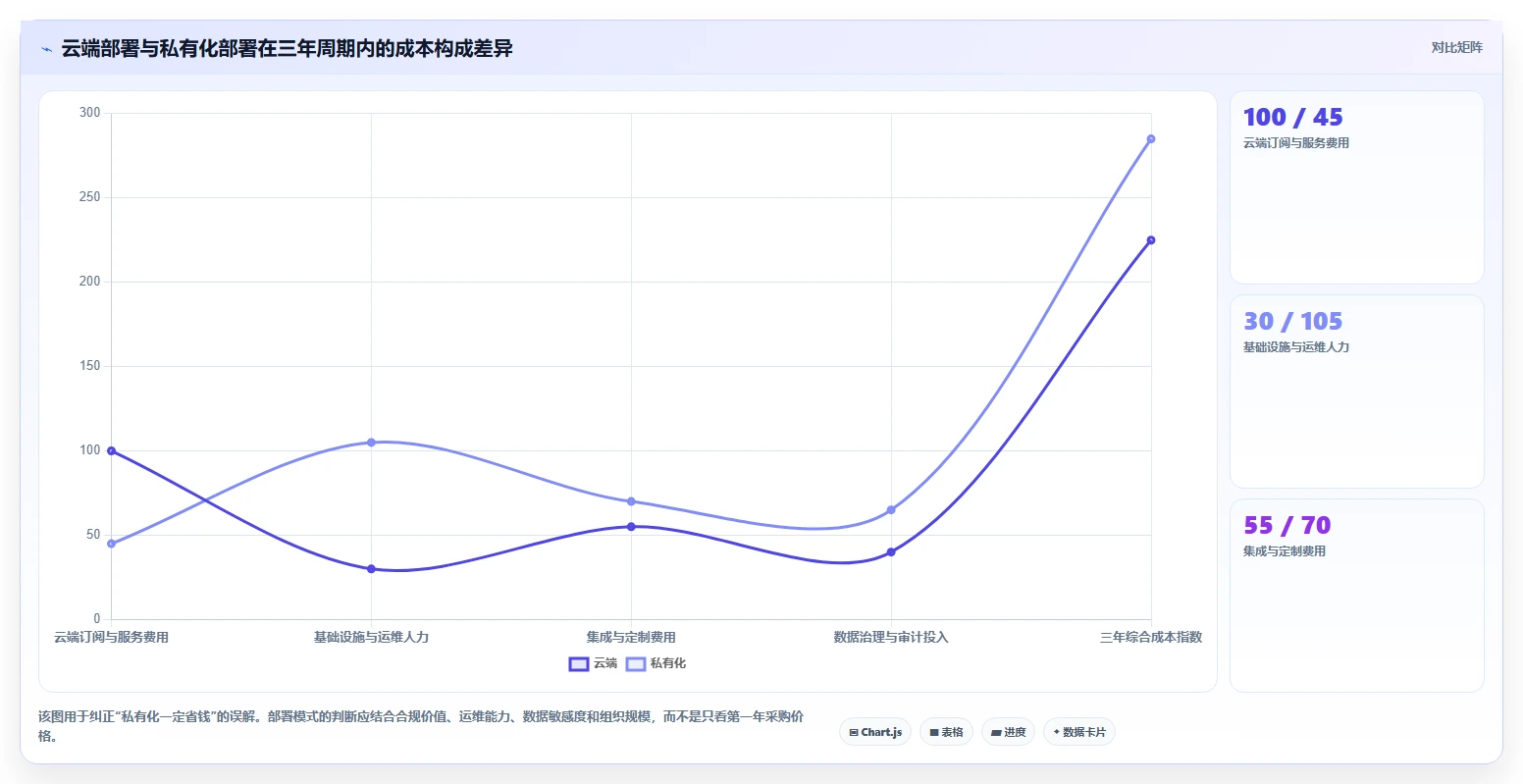Screen dimensions: 1523x784
Task: Click the 30 / 105 value in the data card
Action: pyautogui.click(x=1292, y=322)
